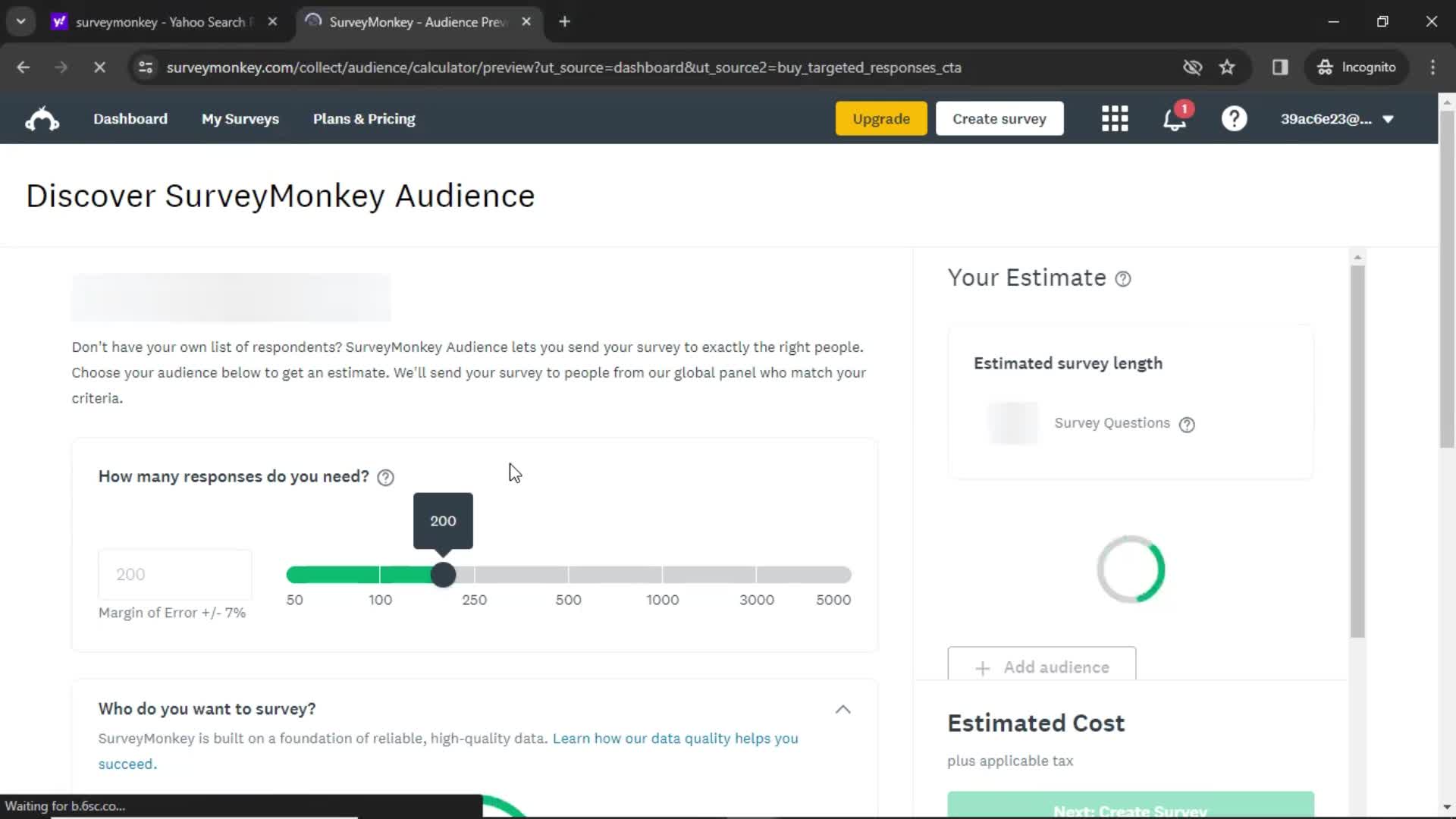The image size is (1456, 819).
Task: Click the 'Dashboard' menu item
Action: [130, 119]
